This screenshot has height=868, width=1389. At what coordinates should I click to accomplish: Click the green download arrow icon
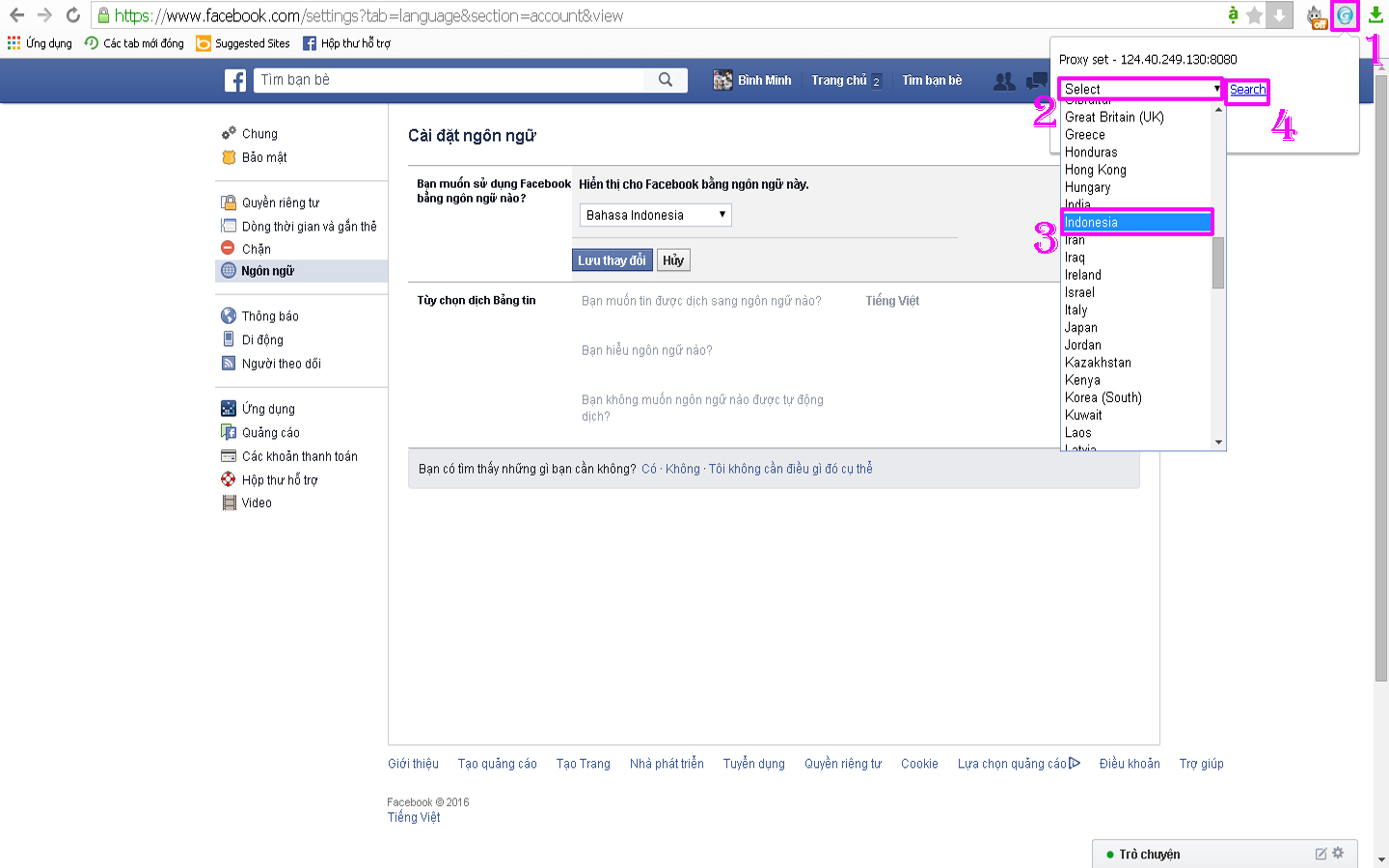point(1375,15)
